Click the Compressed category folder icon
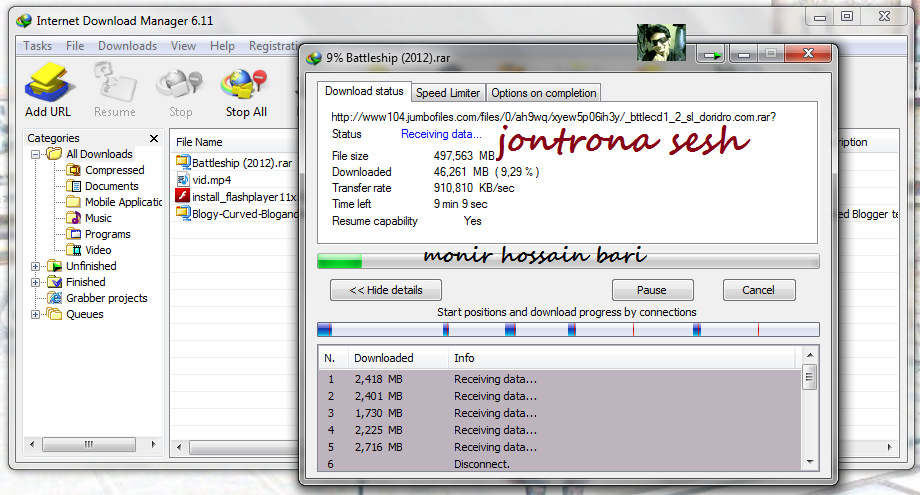920x495 pixels. (73, 170)
